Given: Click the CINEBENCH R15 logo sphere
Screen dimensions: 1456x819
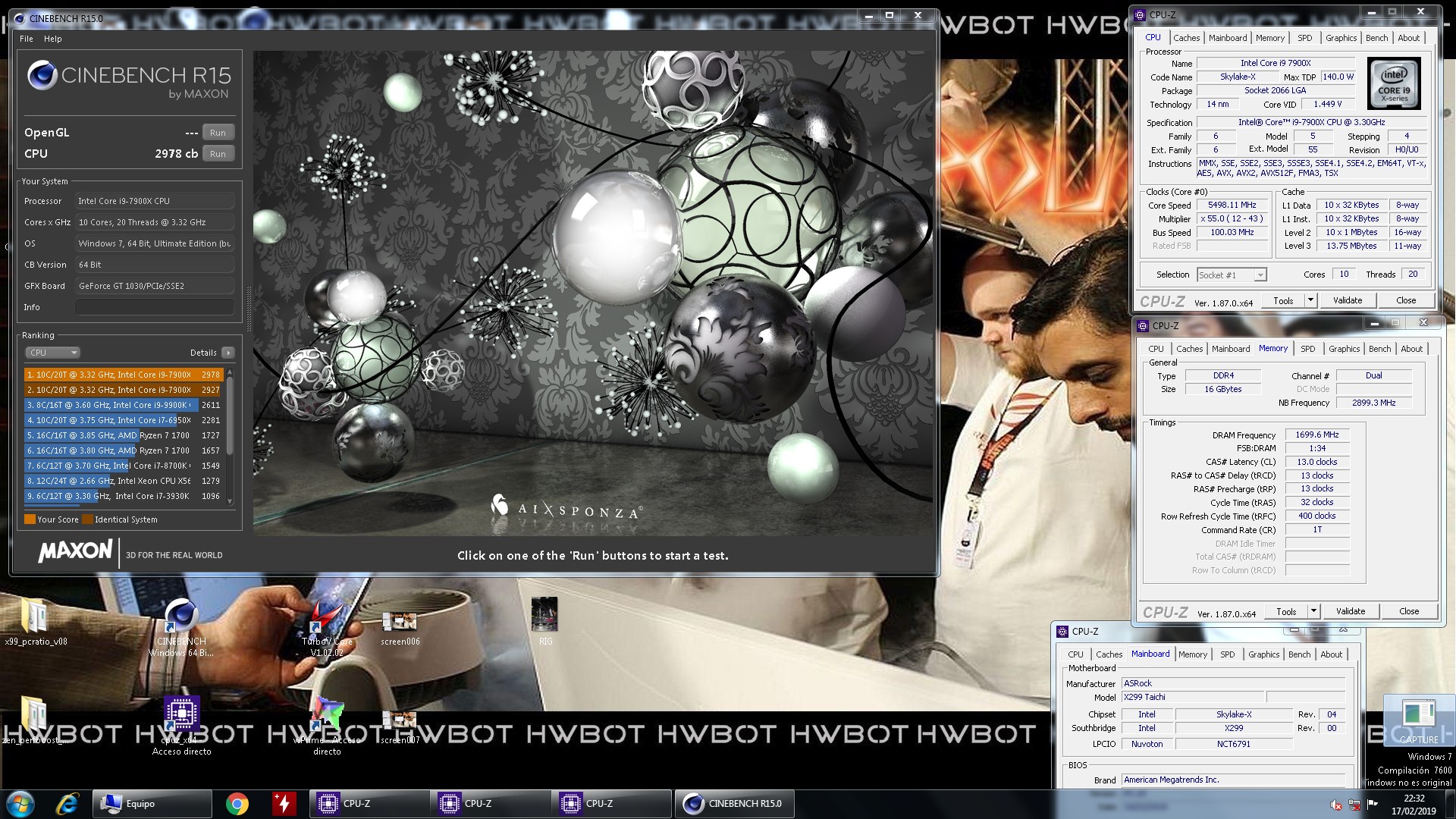Looking at the screenshot, I should coord(42,75).
